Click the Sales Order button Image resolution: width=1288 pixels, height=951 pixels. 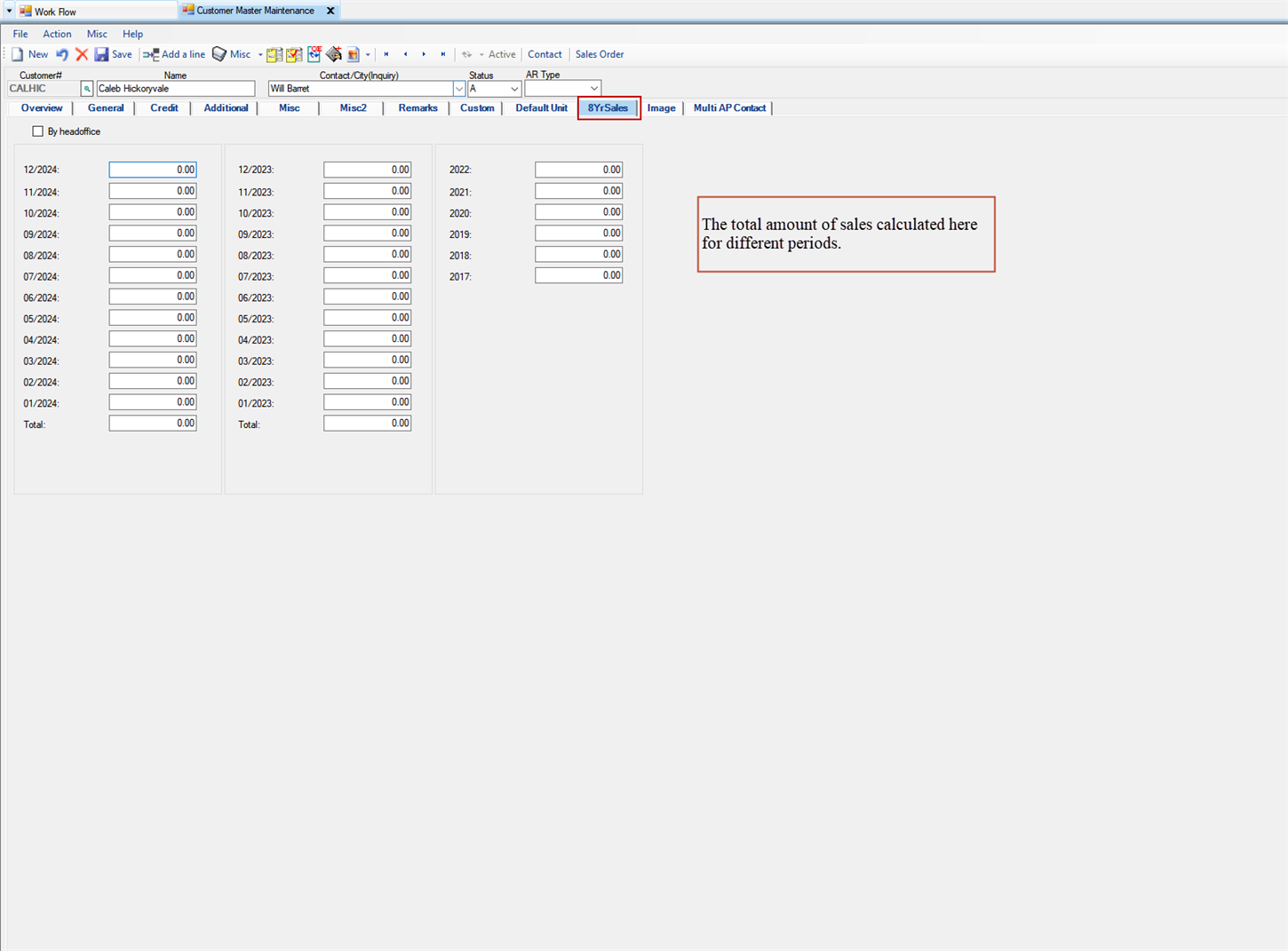click(599, 54)
